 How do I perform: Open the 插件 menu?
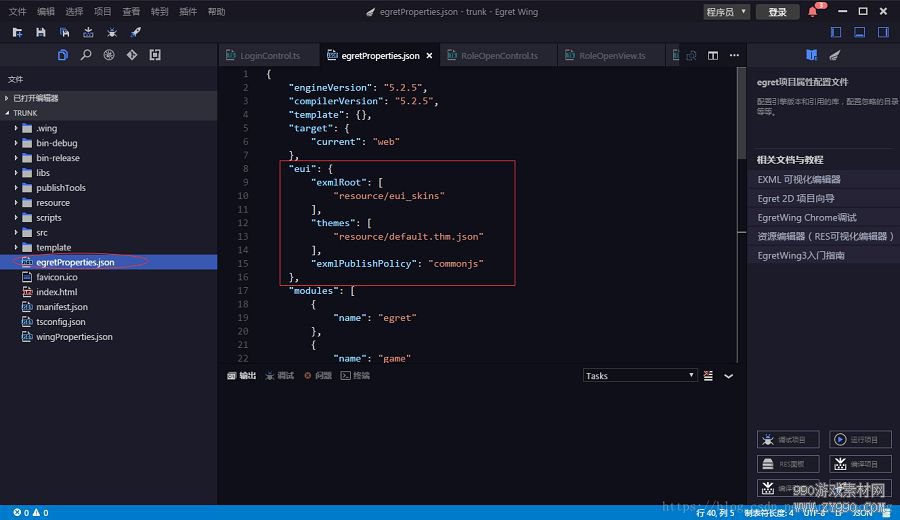point(188,11)
